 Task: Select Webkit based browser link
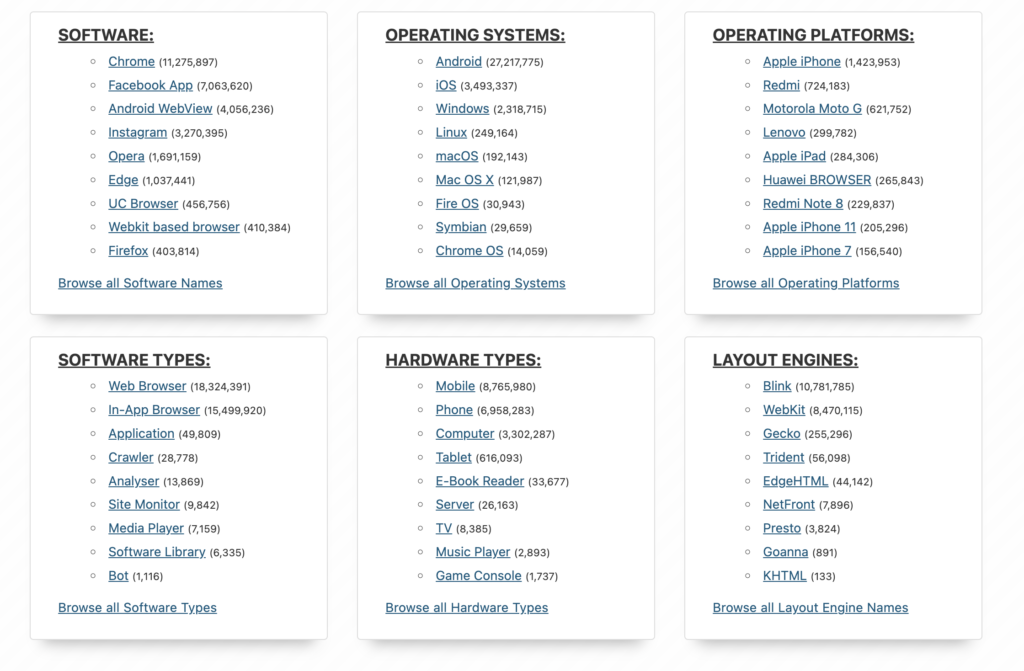(174, 227)
